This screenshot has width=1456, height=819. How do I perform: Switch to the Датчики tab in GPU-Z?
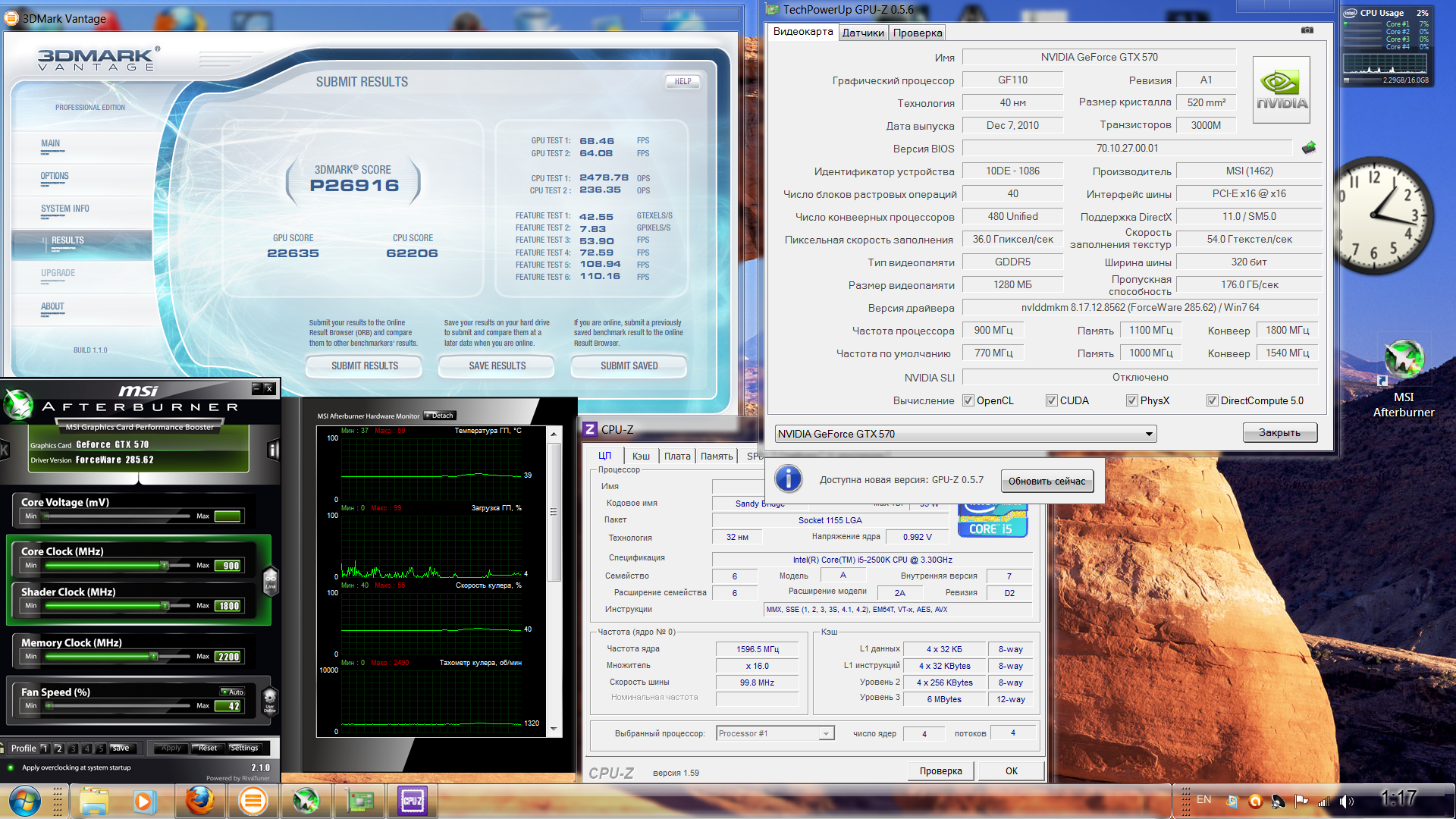pyautogui.click(x=863, y=33)
